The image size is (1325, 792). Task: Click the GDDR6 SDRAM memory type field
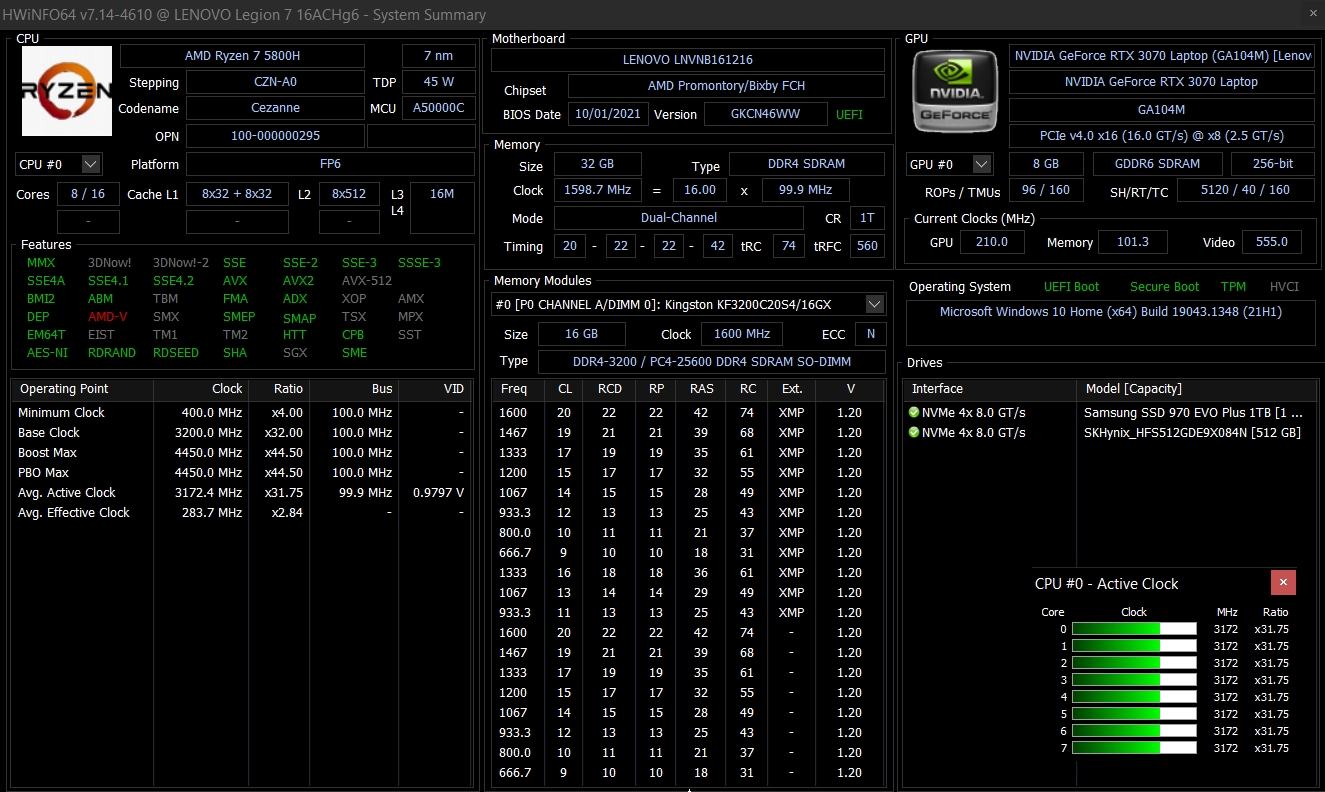tap(1157, 164)
